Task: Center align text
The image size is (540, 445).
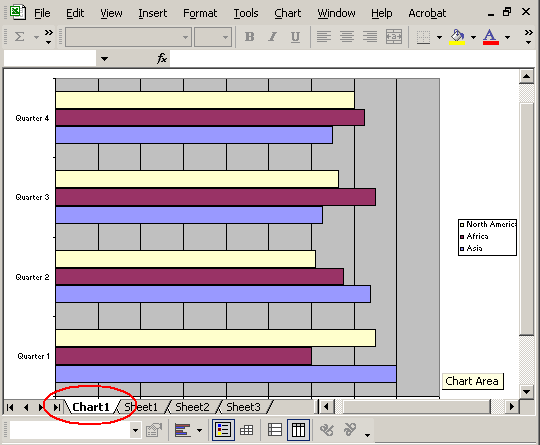Action: 347,37
